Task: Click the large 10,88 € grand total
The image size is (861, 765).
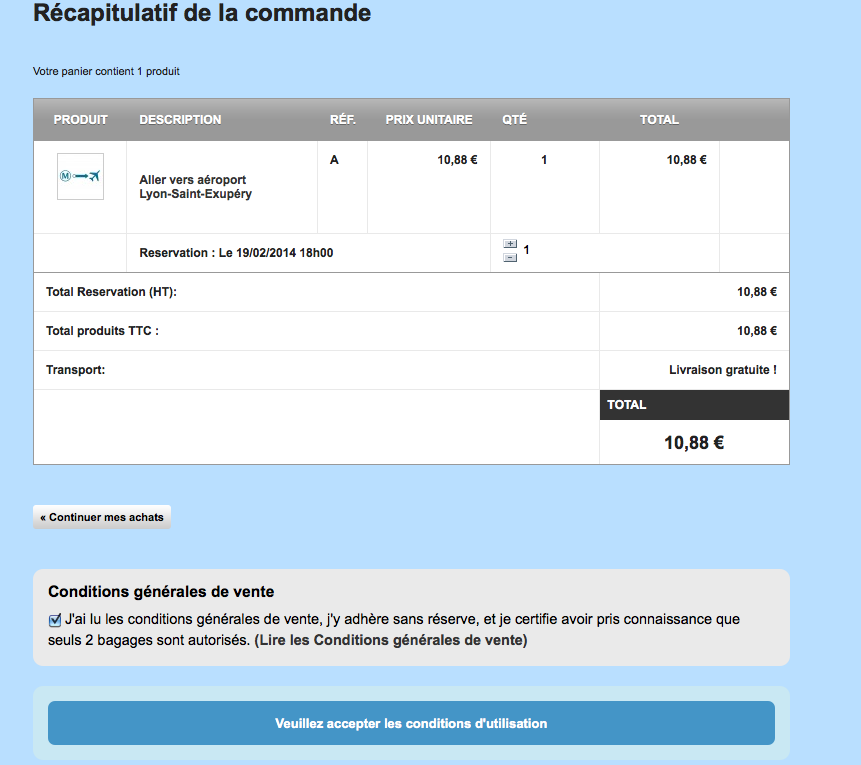Action: [694, 443]
